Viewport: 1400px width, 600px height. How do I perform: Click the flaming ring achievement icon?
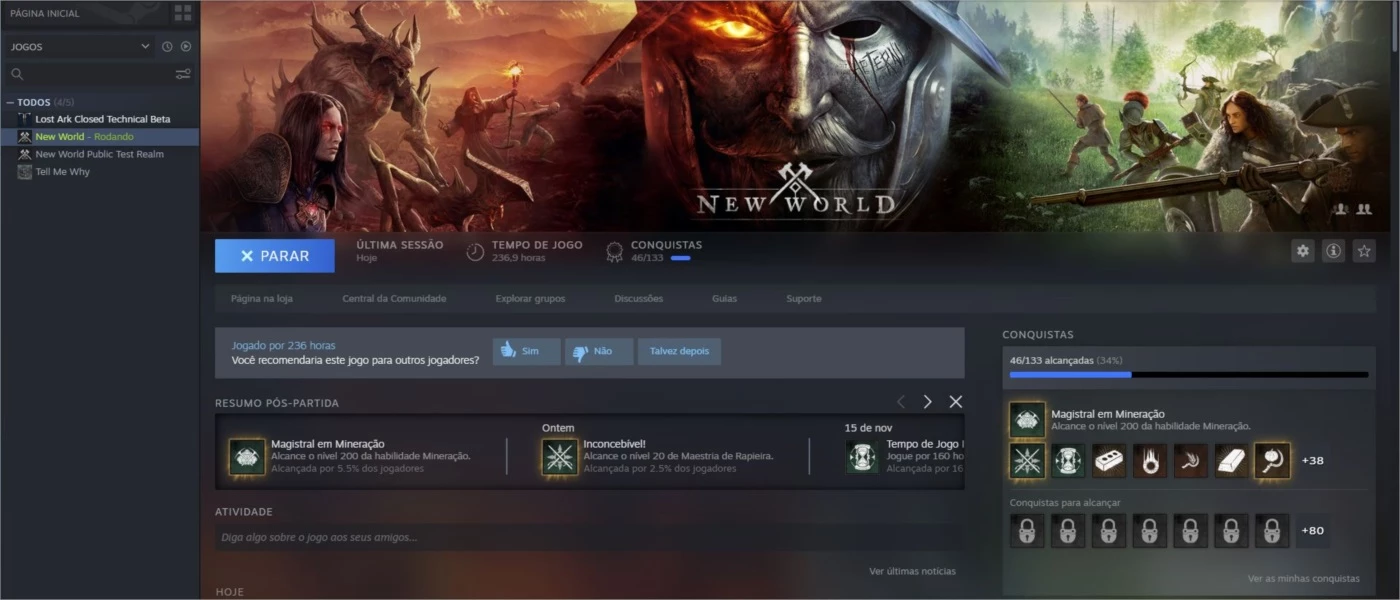point(1150,461)
